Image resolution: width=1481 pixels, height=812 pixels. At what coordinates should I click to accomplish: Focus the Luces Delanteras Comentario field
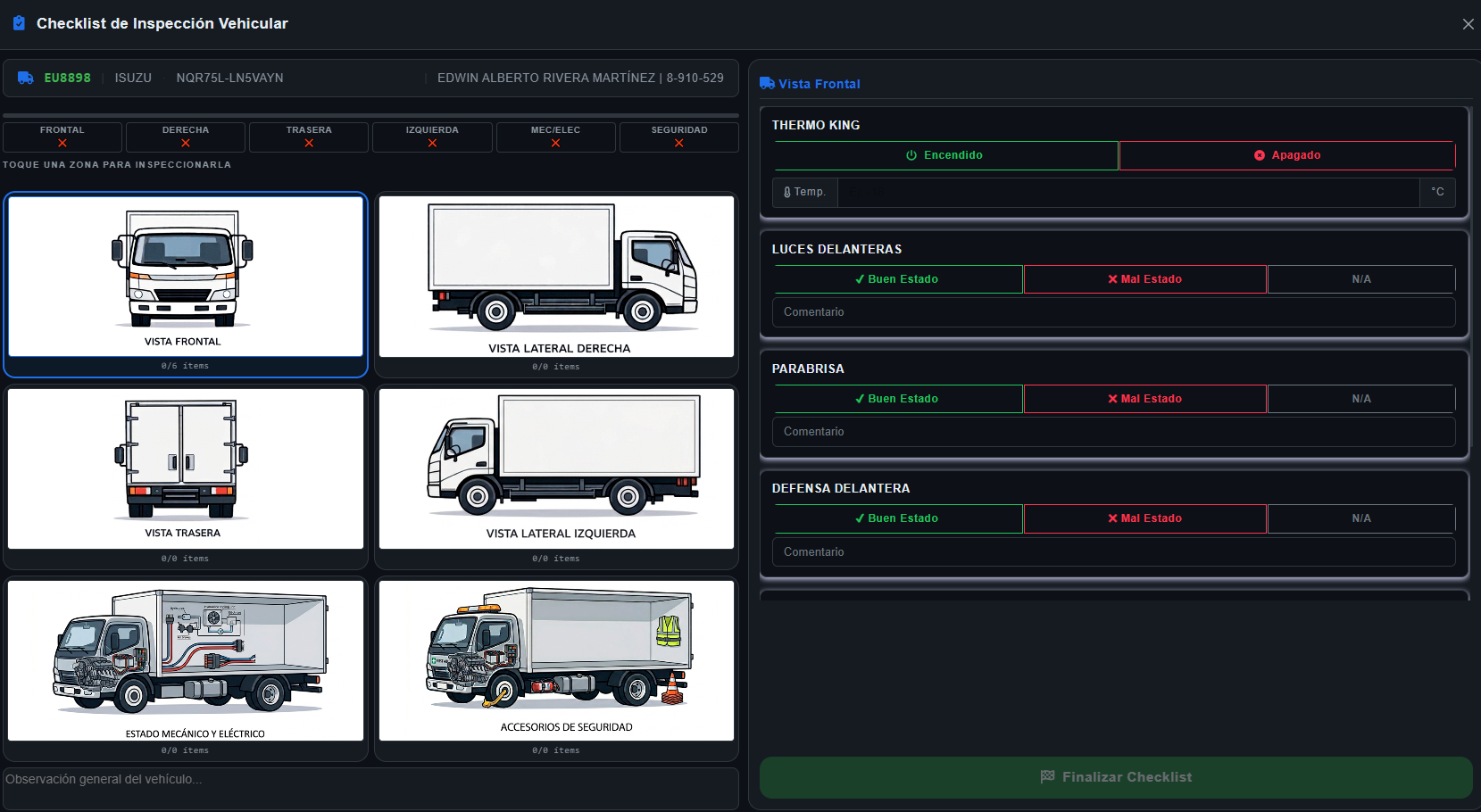click(1113, 312)
